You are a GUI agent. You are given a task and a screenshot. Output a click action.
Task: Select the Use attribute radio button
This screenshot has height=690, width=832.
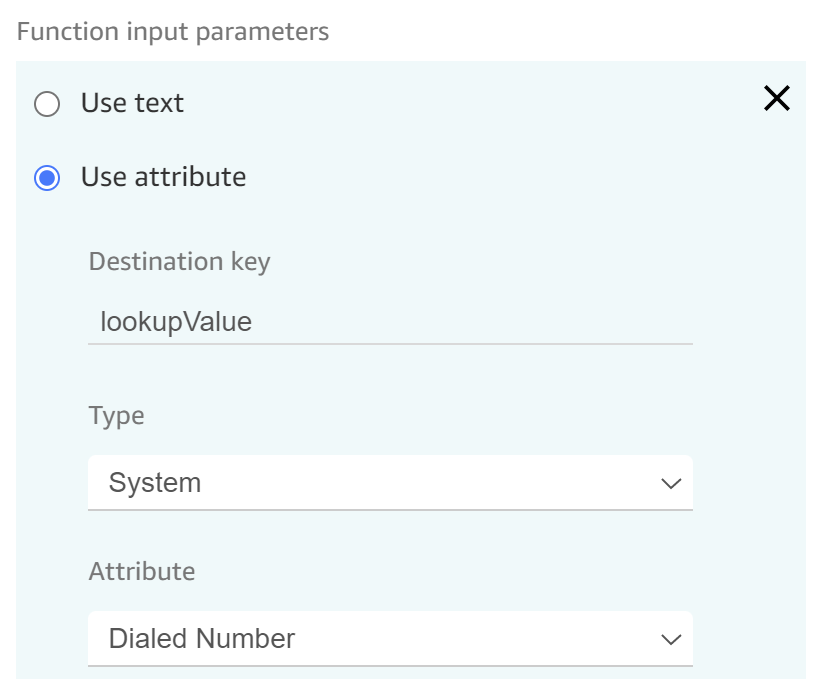coord(47,177)
